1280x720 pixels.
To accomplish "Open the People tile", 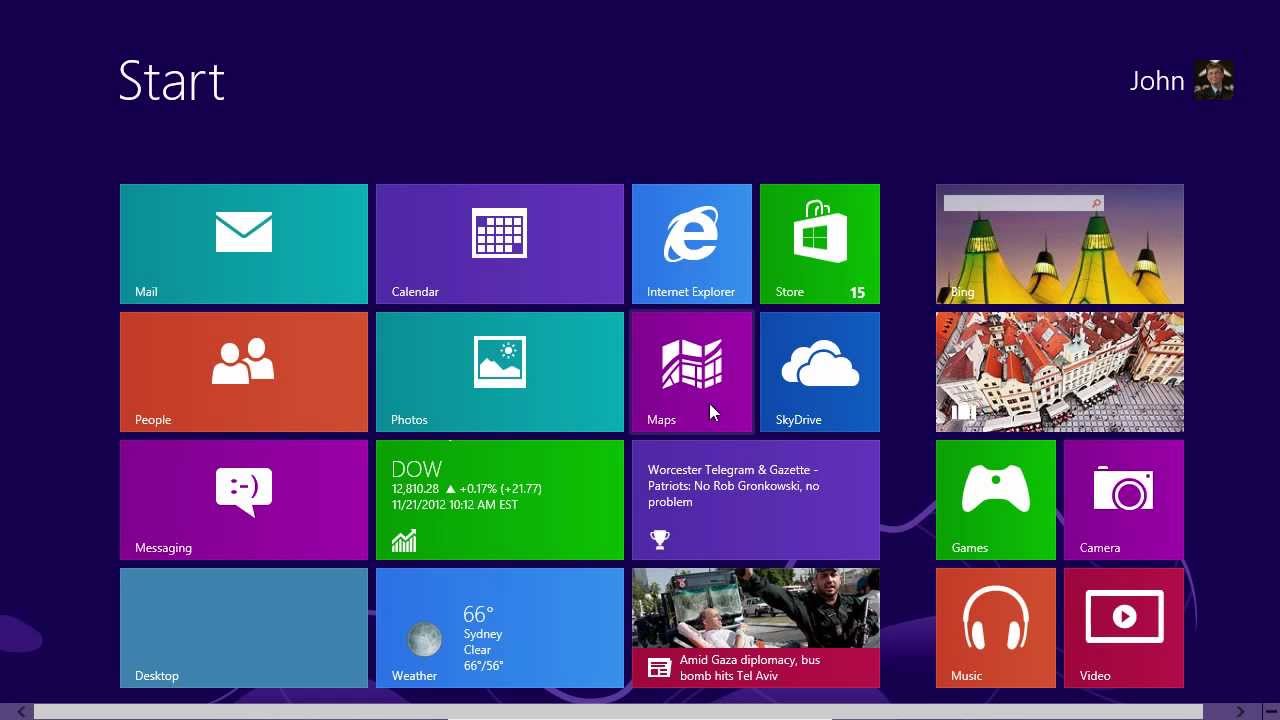I will (244, 372).
